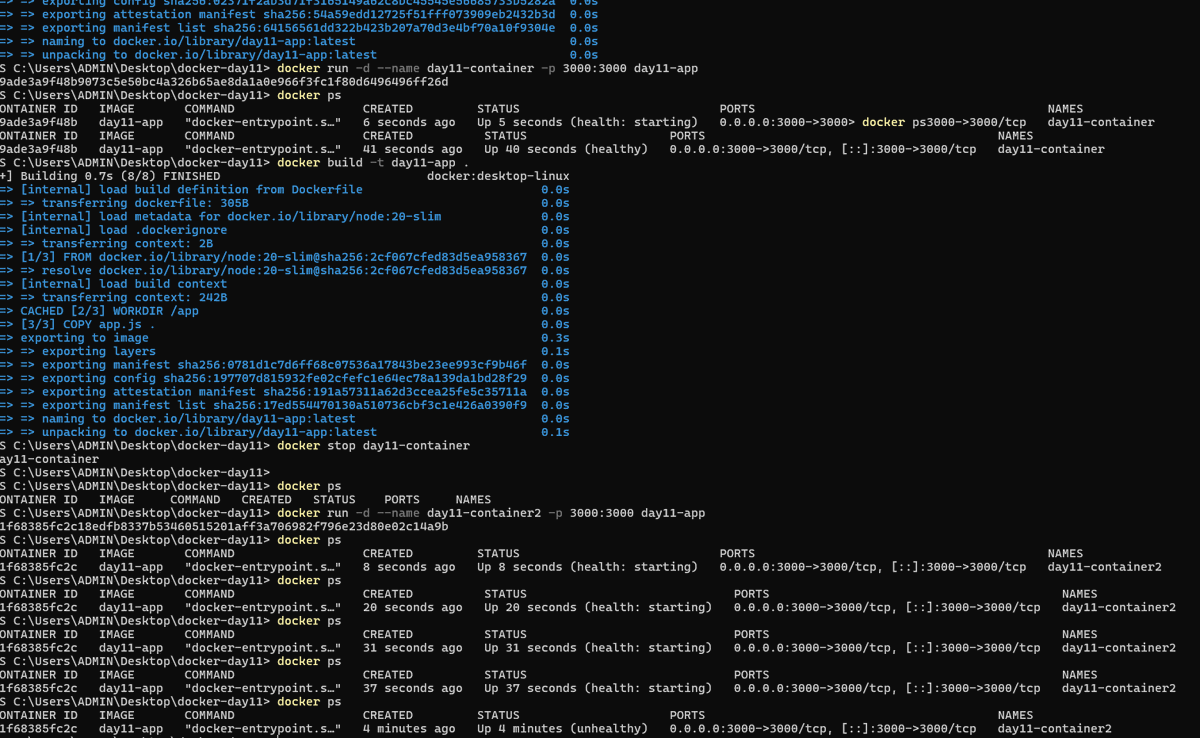1200x738 pixels.
Task: Click the '8 seconds ago' created value
Action: pyautogui.click(x=409, y=567)
